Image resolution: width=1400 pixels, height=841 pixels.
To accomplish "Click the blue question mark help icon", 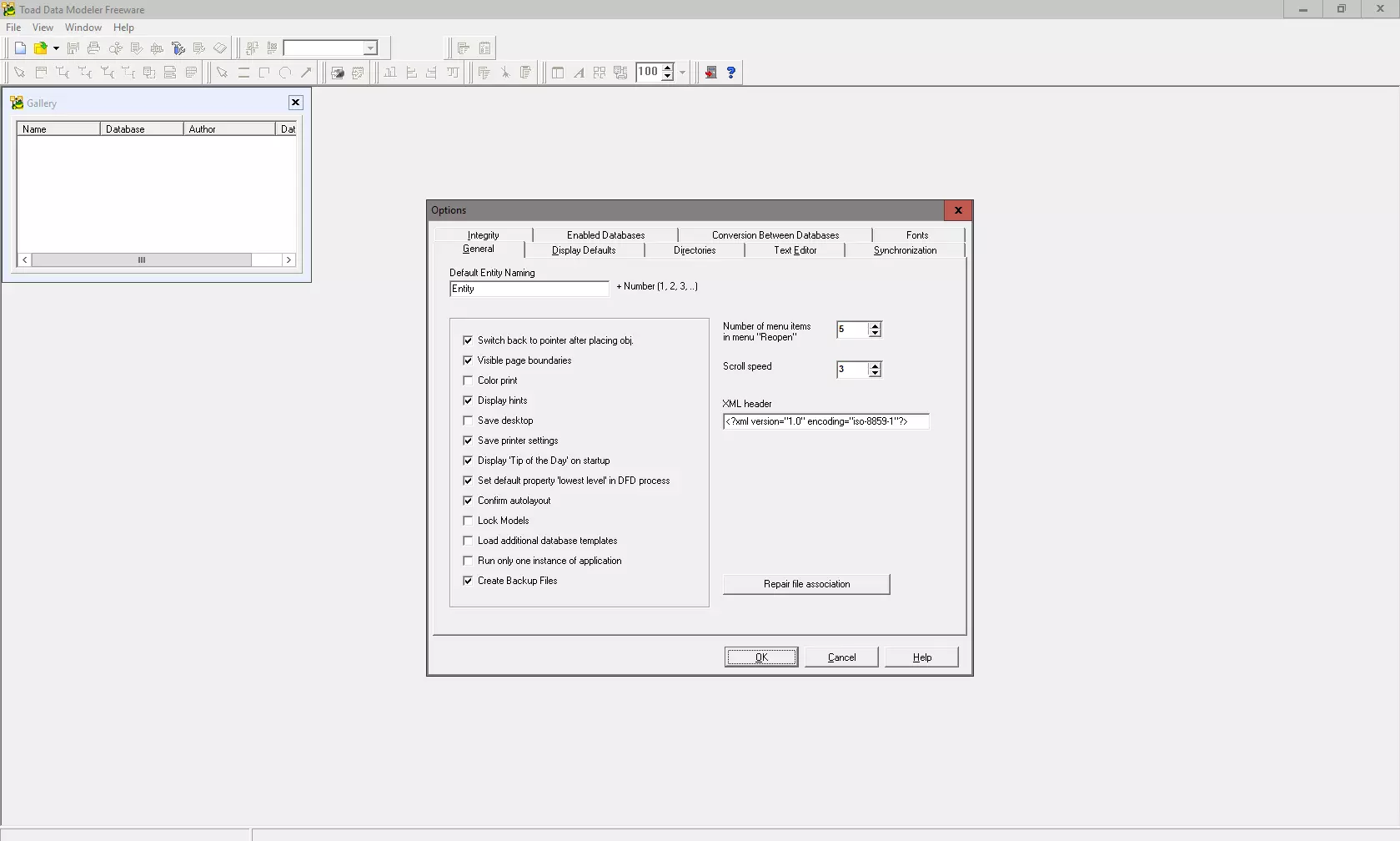I will click(x=730, y=73).
